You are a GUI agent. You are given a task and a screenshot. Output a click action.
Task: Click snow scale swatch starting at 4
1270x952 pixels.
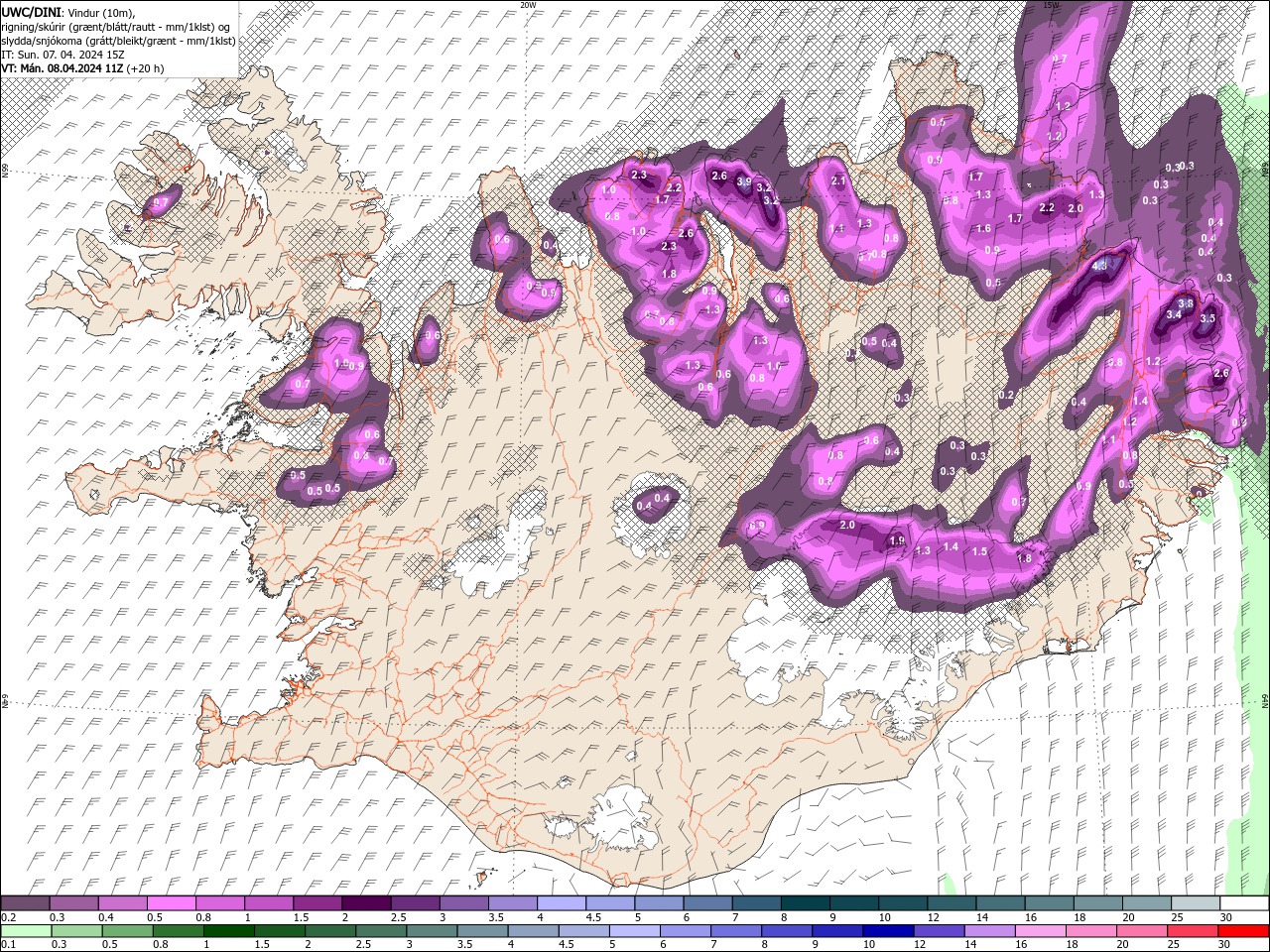click(562, 903)
